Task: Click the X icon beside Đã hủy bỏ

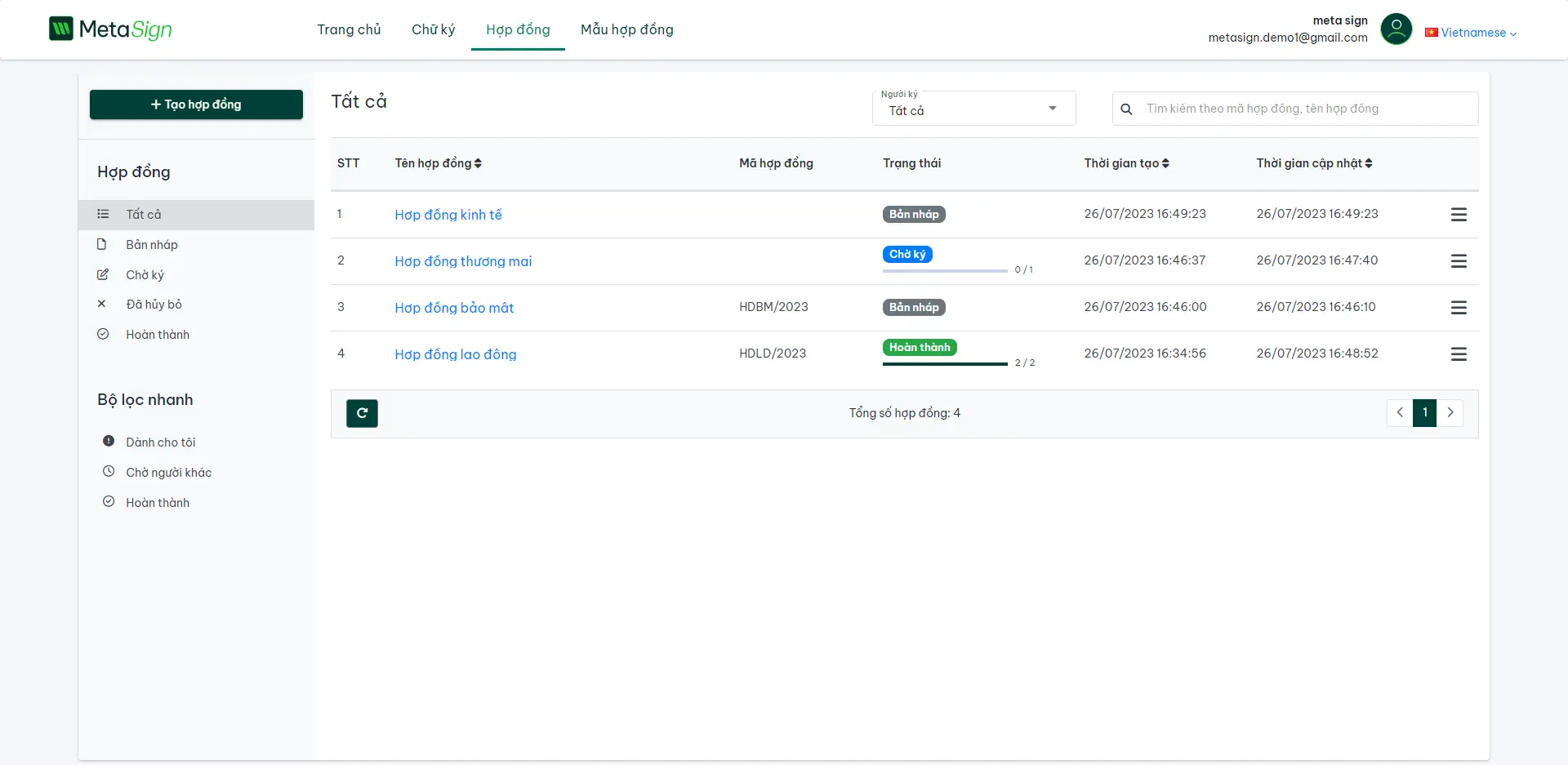Action: [102, 304]
